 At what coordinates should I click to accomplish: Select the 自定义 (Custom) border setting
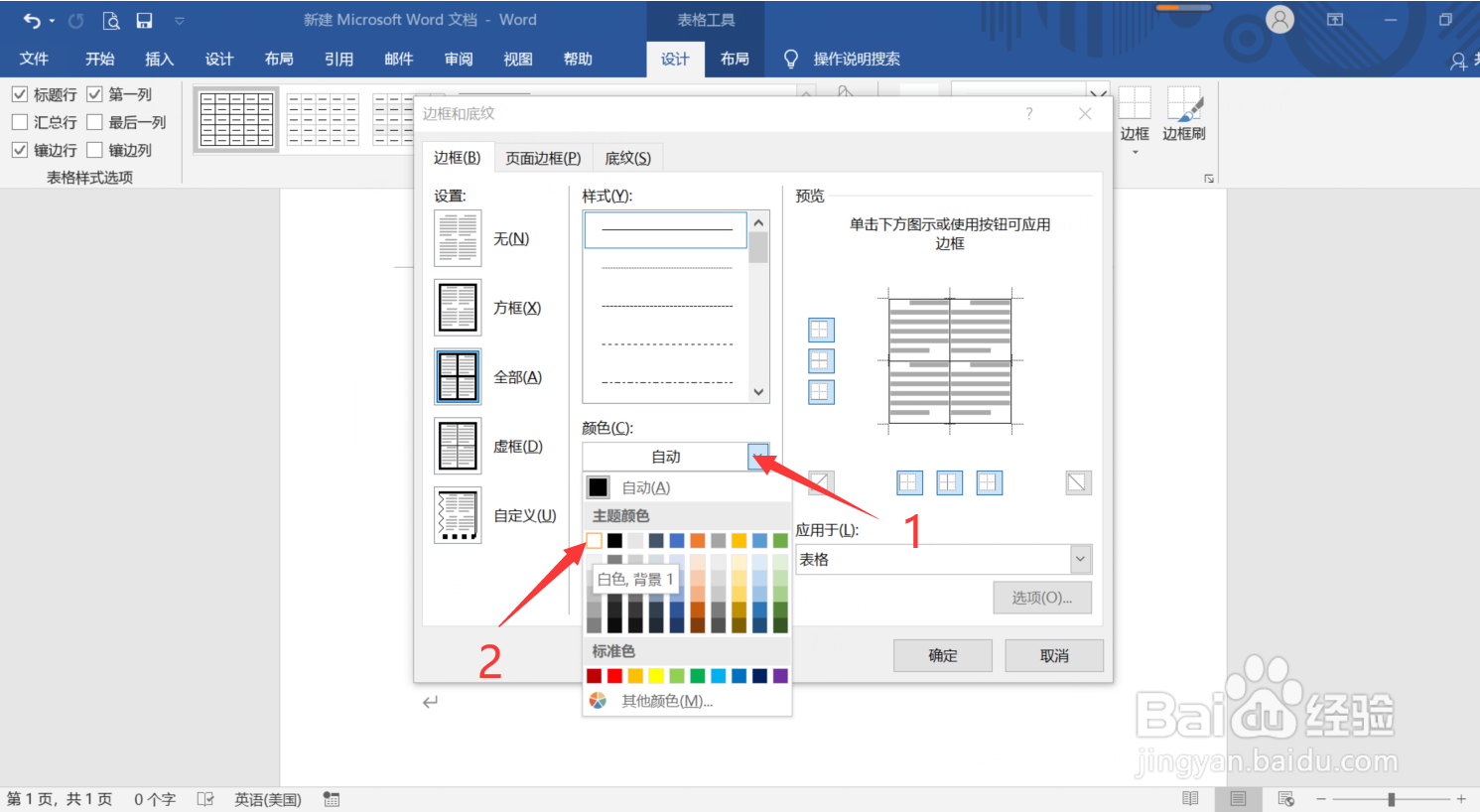(x=457, y=515)
